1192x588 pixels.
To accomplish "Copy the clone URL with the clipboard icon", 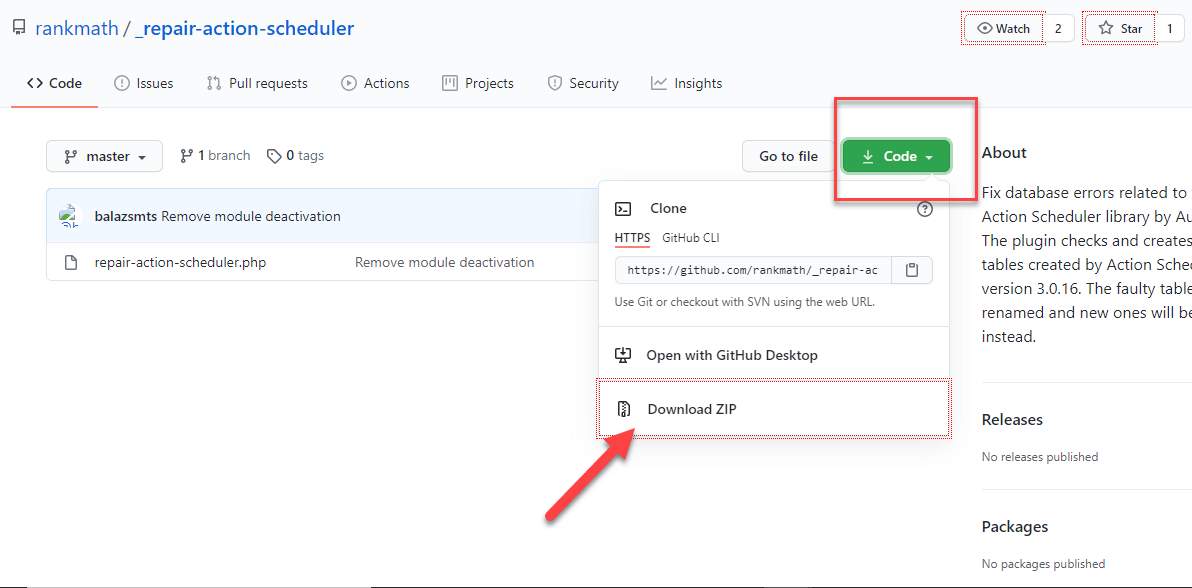I will [x=913, y=270].
